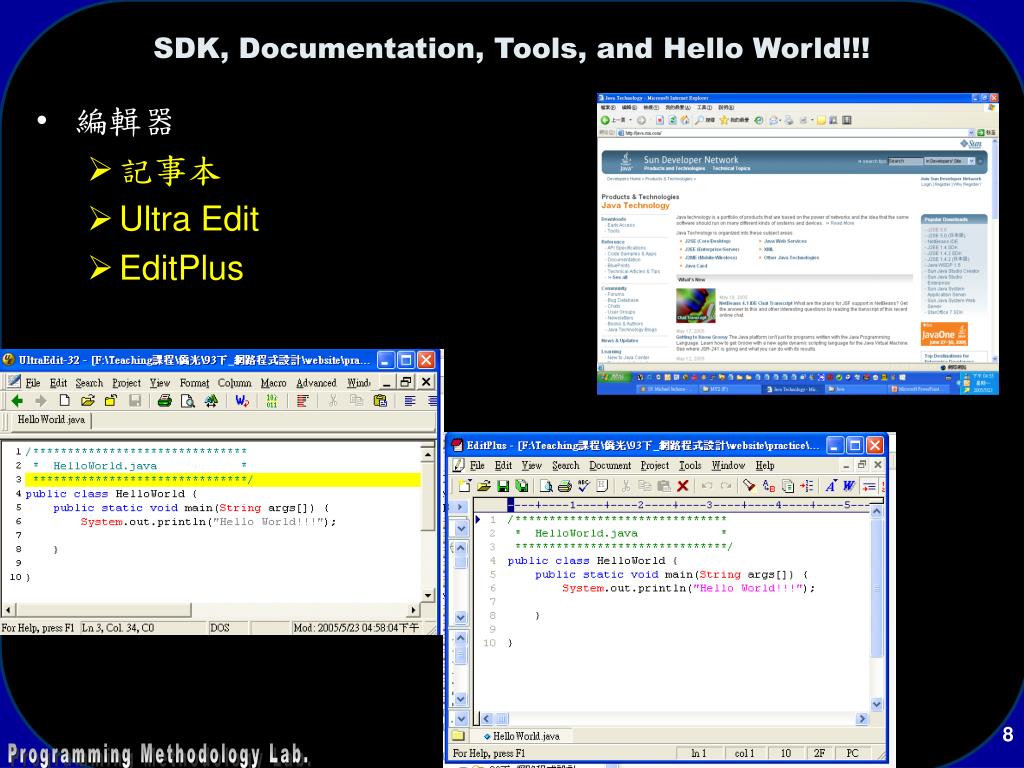Viewport: 1024px width, 768px height.
Task: Open UltraEdit Advanced menu
Action: 316,383
